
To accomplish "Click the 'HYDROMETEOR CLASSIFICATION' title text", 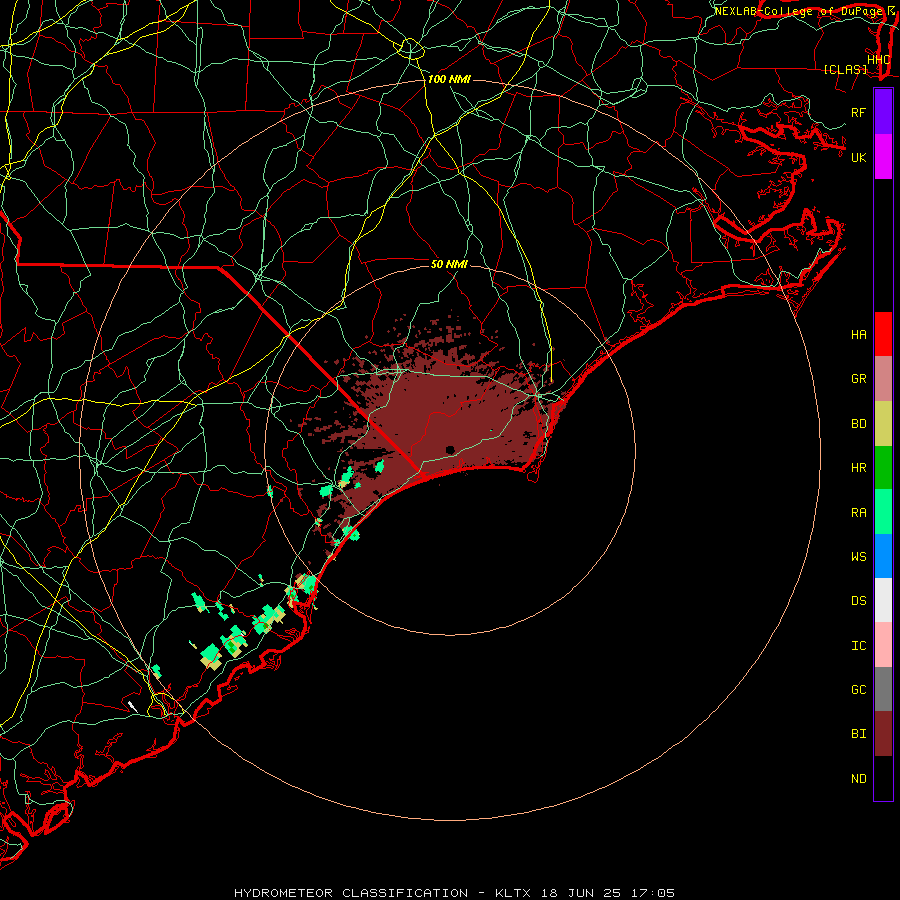I will pos(351,893).
